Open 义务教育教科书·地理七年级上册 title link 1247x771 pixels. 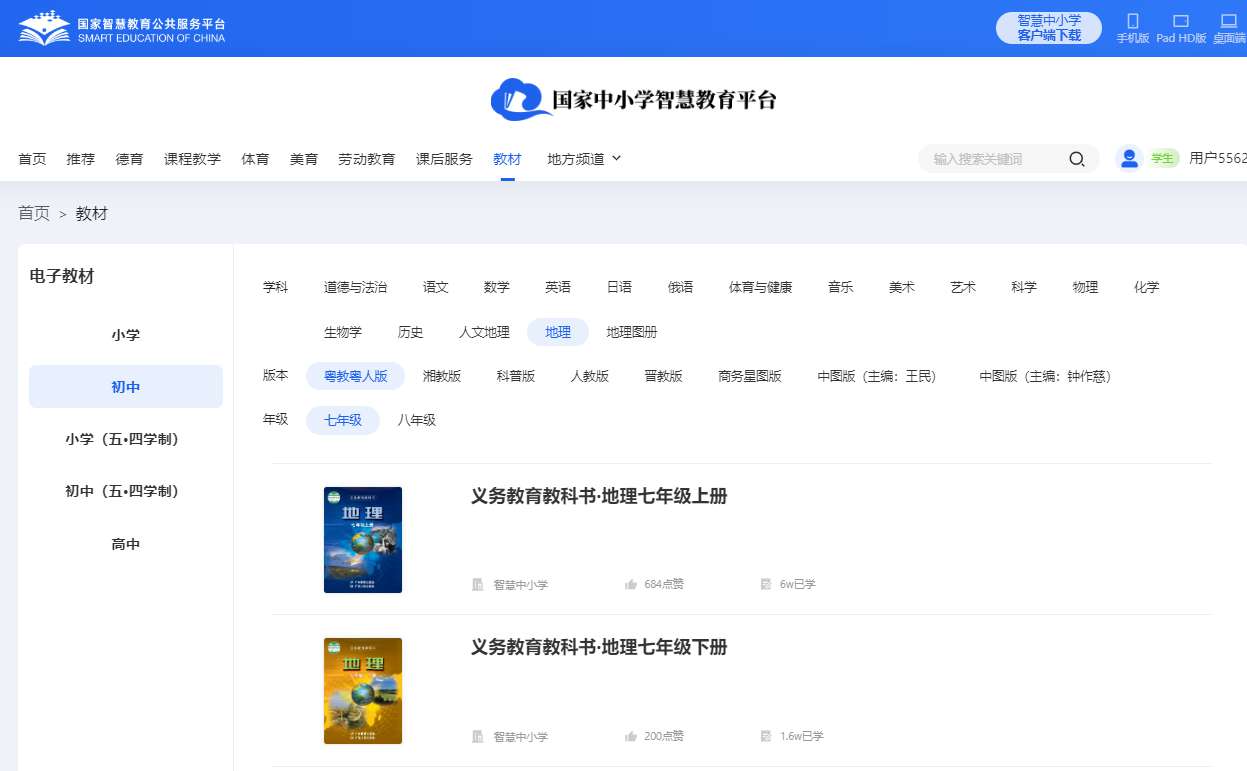point(599,496)
